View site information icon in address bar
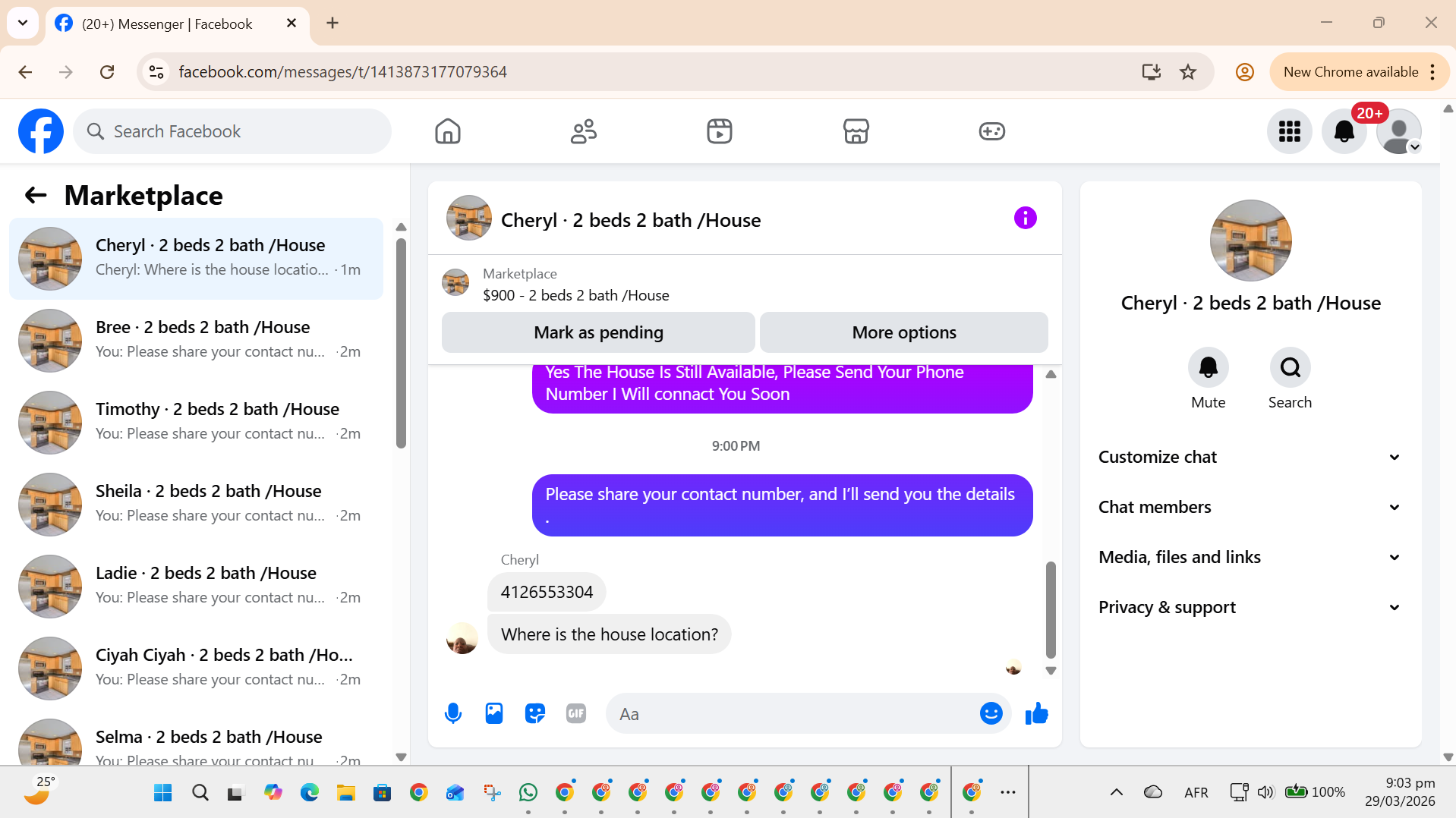The width and height of the screenshot is (1456, 818). tap(156, 72)
